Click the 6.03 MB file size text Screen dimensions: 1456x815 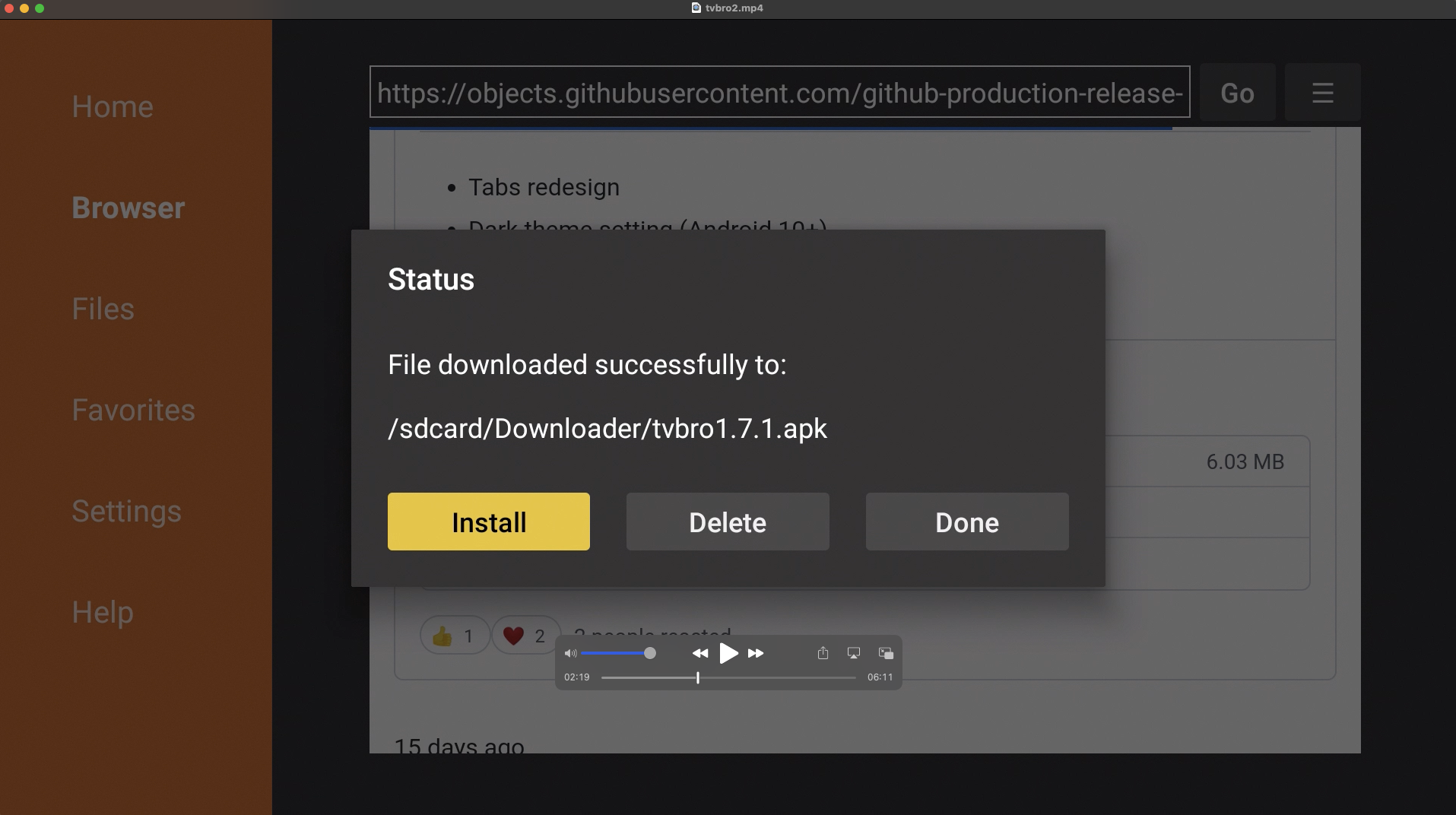tap(1245, 461)
